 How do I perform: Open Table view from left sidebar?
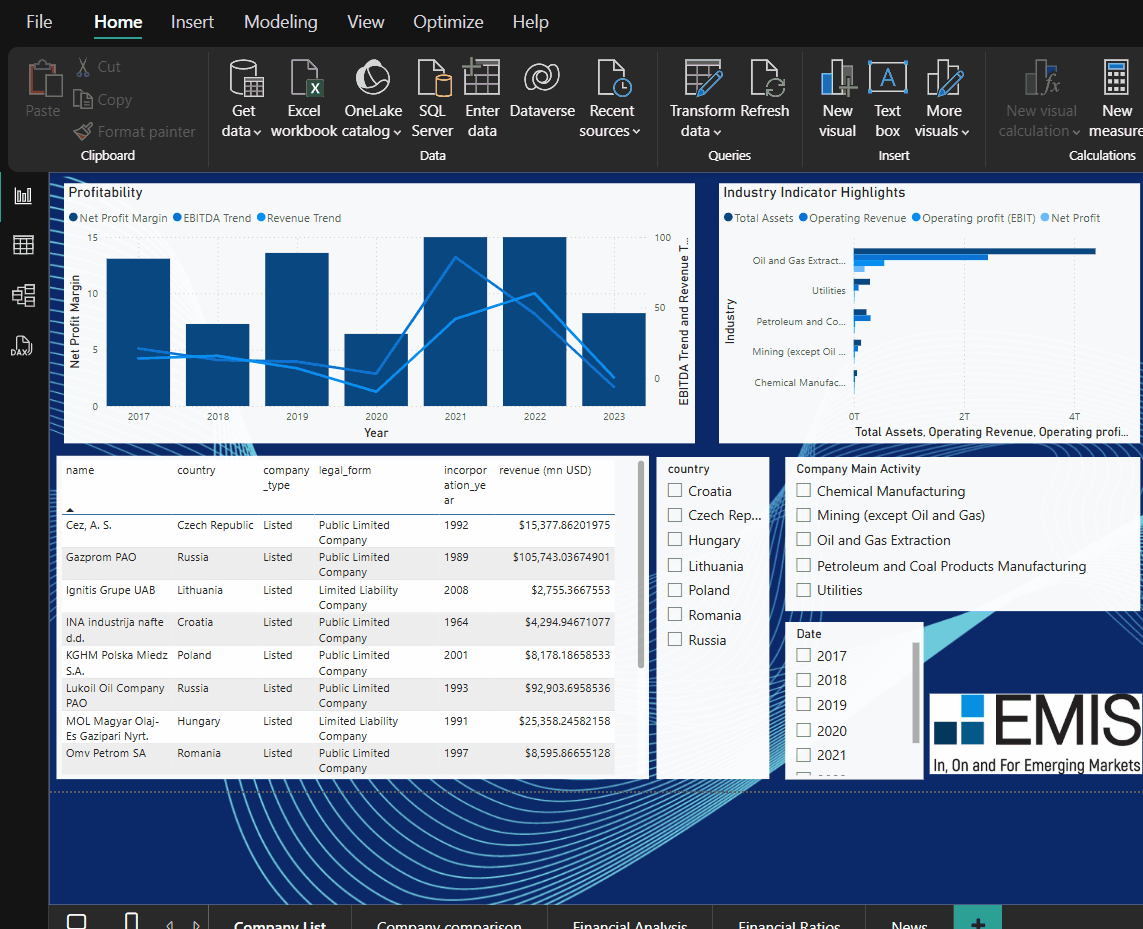point(22,245)
